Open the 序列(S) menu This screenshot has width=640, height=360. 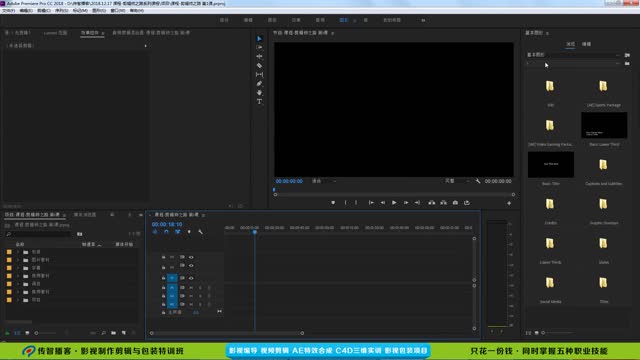tap(61, 11)
